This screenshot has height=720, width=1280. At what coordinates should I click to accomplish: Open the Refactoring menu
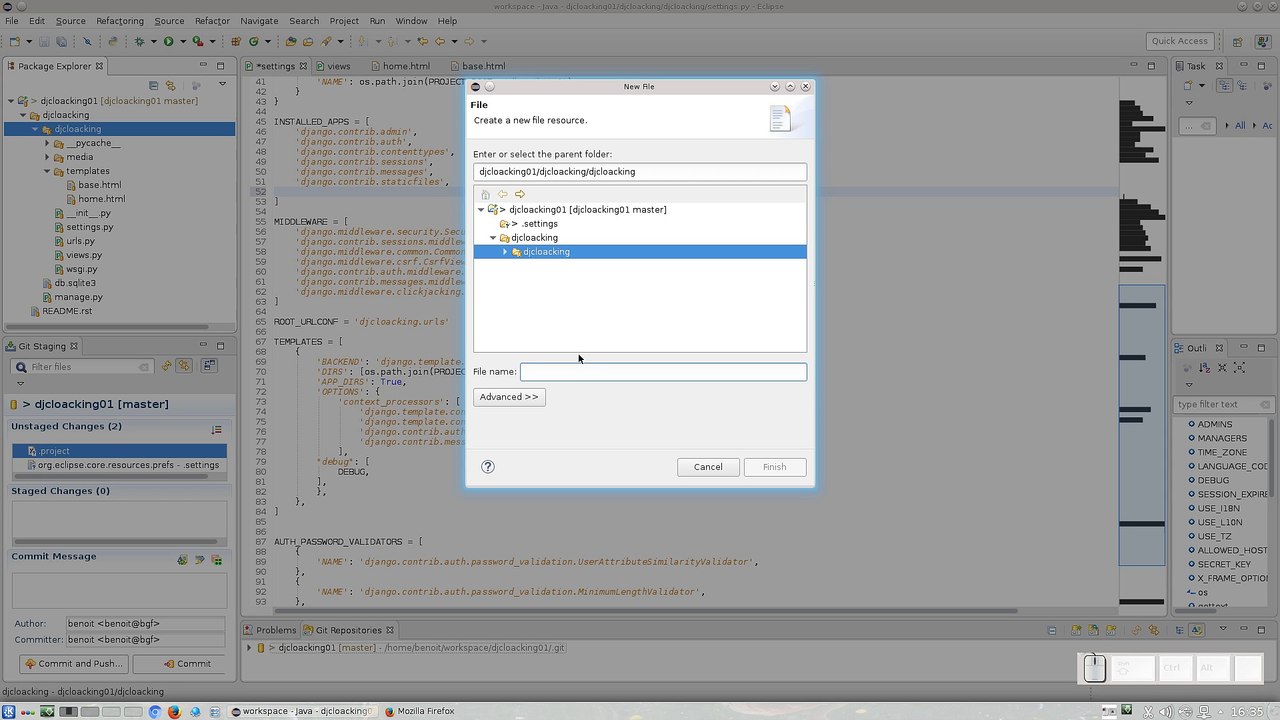pos(119,21)
